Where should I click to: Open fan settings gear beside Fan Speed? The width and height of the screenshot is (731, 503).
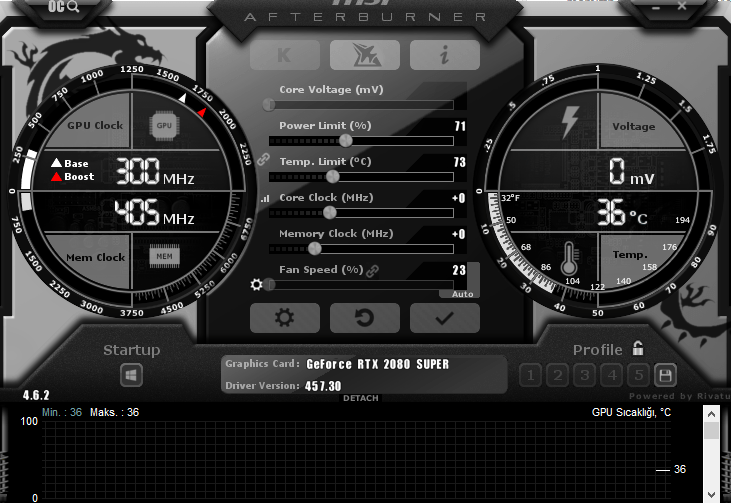click(x=256, y=284)
